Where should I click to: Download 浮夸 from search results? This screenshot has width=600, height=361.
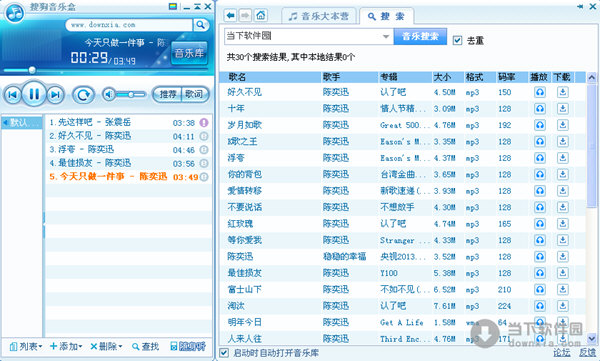562,158
